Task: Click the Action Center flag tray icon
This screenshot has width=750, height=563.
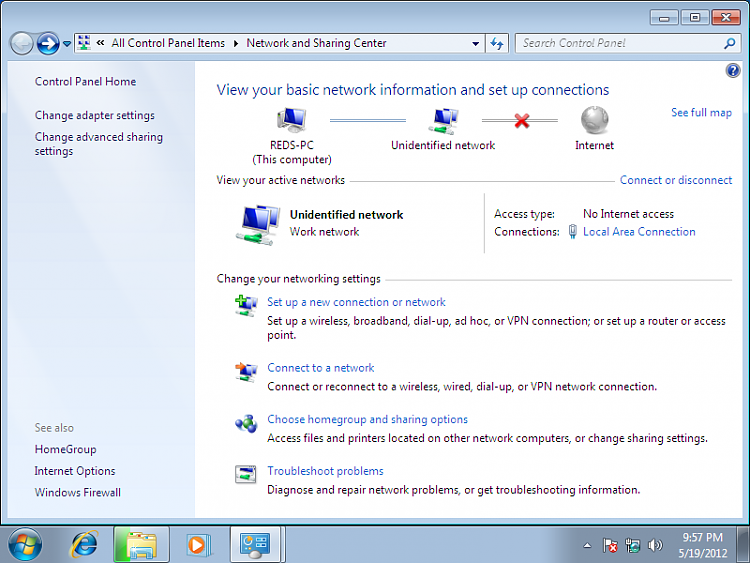Action: click(x=610, y=545)
